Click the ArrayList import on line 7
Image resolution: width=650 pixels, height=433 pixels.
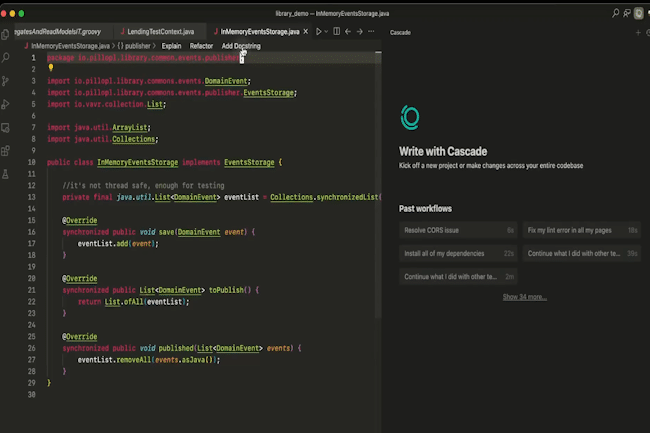[129, 127]
